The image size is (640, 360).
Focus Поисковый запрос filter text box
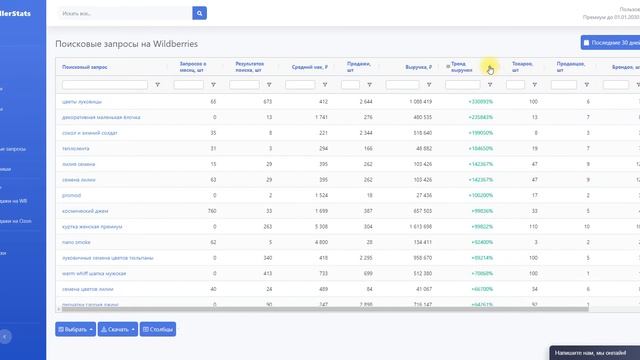click(x=105, y=84)
